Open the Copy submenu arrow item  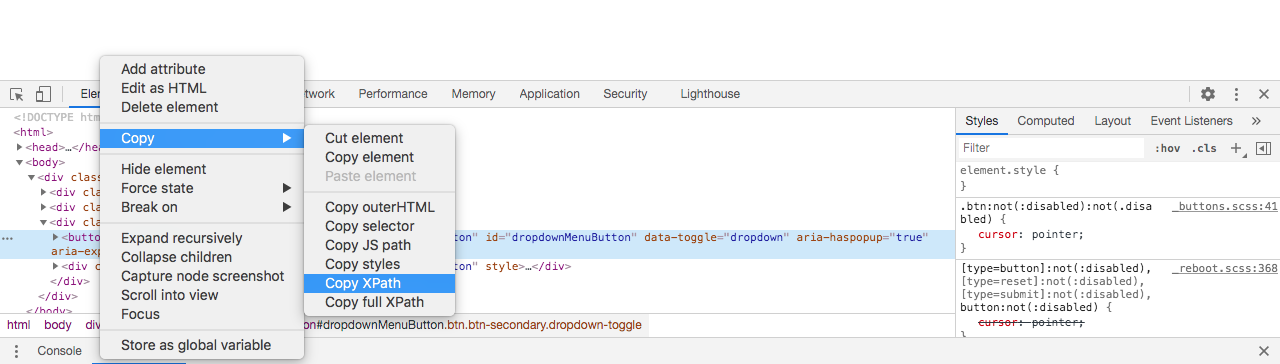point(202,138)
